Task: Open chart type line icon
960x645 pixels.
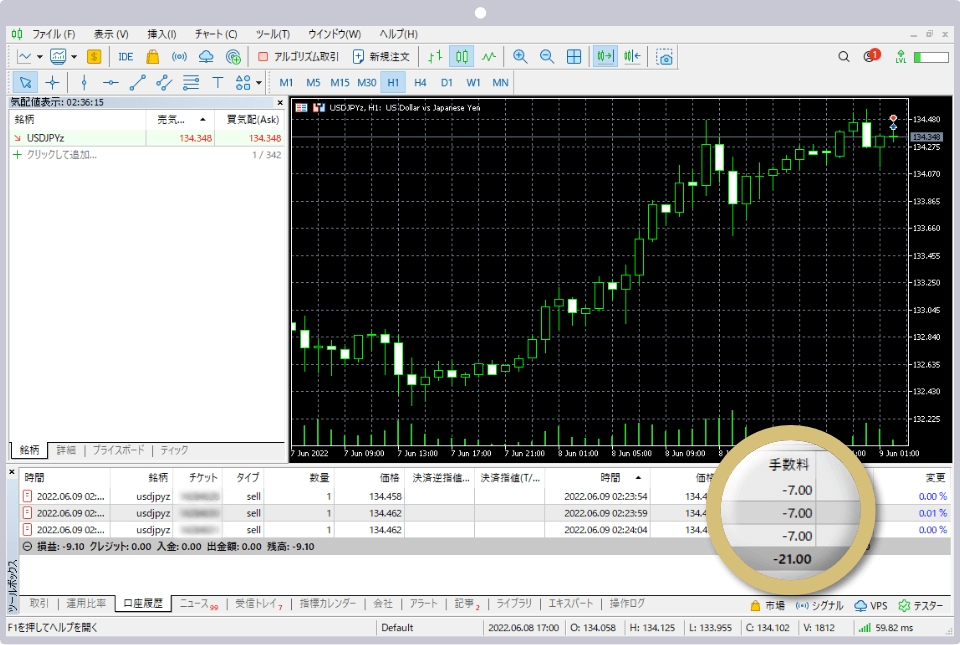Action: coord(24,57)
